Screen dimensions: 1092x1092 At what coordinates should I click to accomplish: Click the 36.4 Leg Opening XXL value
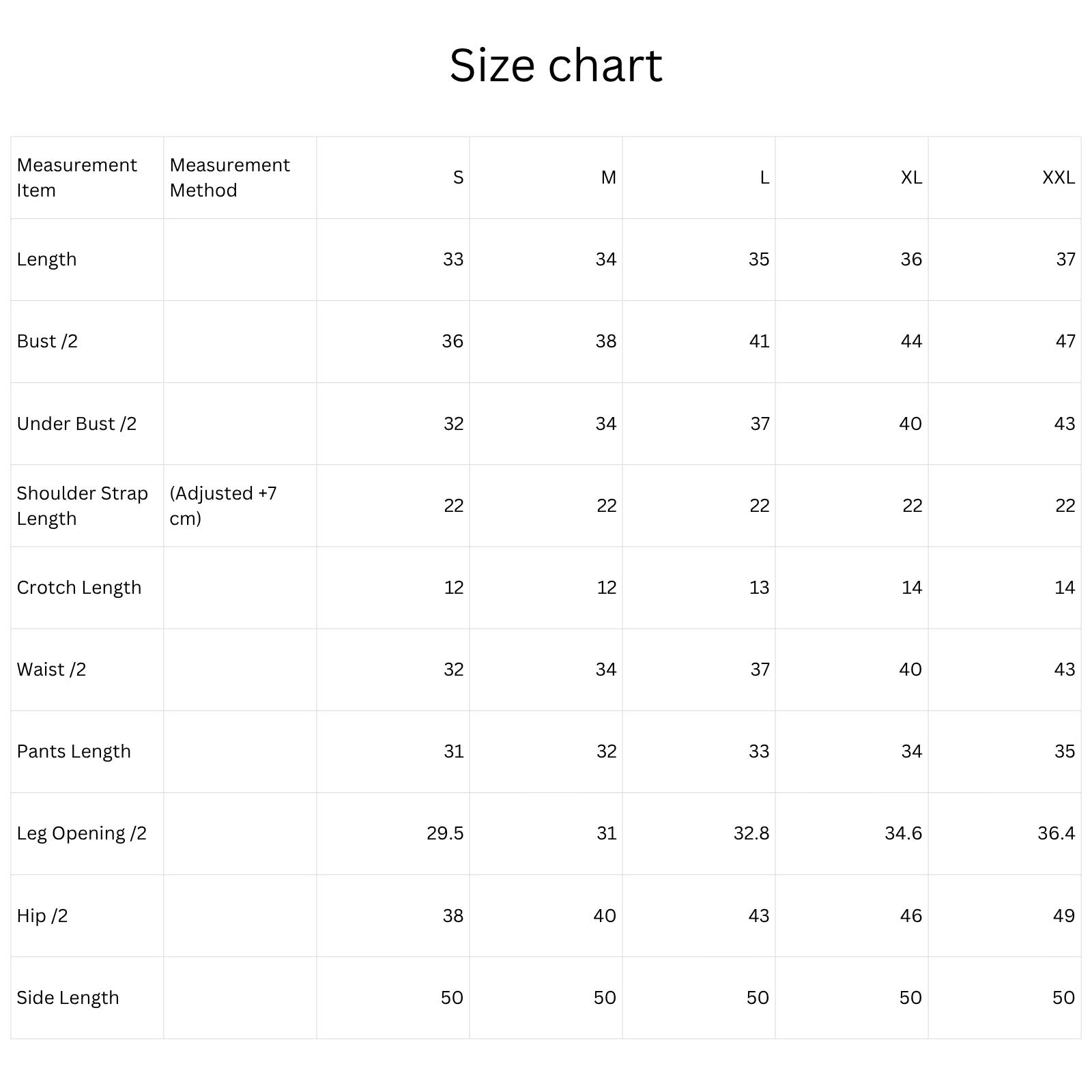coord(1056,833)
